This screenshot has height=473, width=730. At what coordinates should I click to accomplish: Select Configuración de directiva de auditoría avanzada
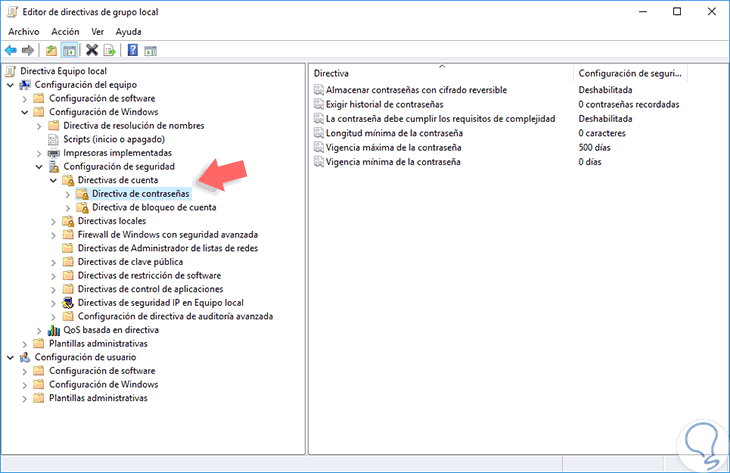(176, 317)
